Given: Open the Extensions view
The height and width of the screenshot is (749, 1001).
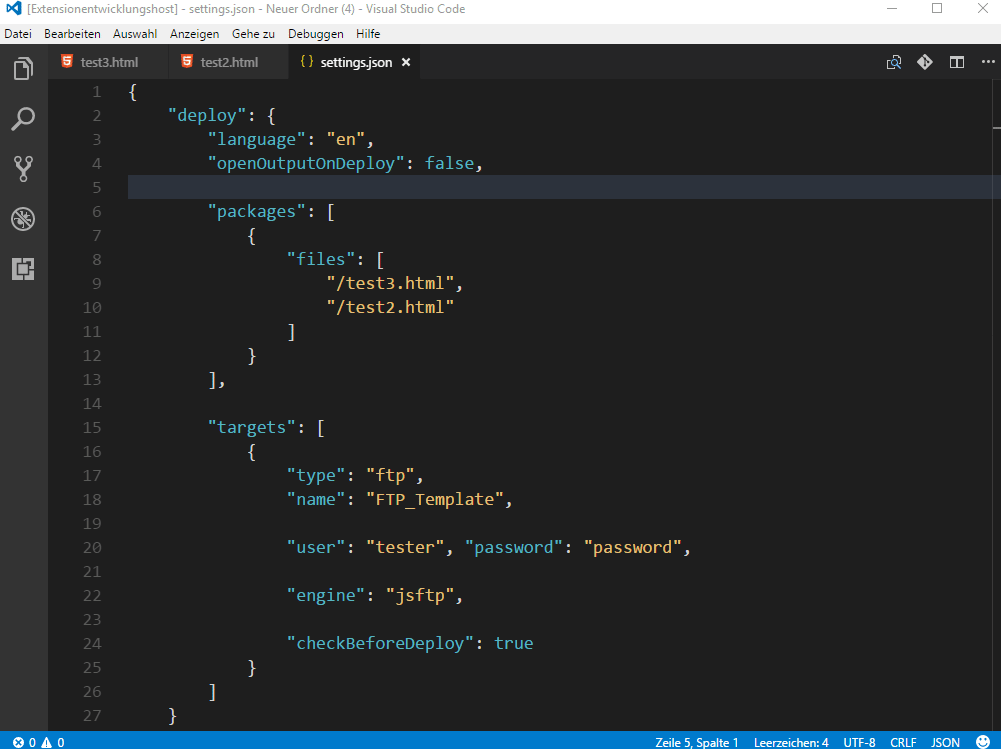Looking at the screenshot, I should [22, 269].
